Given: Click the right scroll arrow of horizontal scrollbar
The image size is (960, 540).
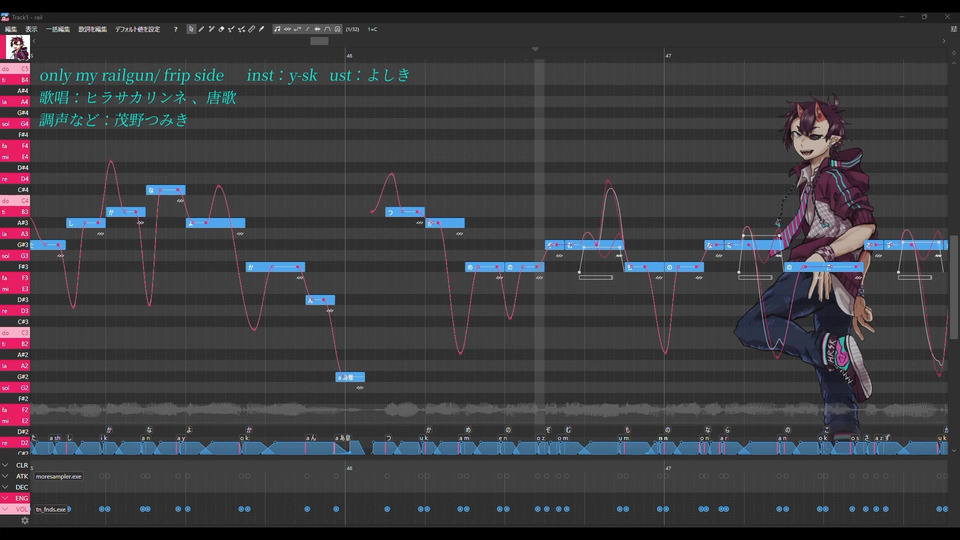Looking at the screenshot, I should [x=943, y=41].
